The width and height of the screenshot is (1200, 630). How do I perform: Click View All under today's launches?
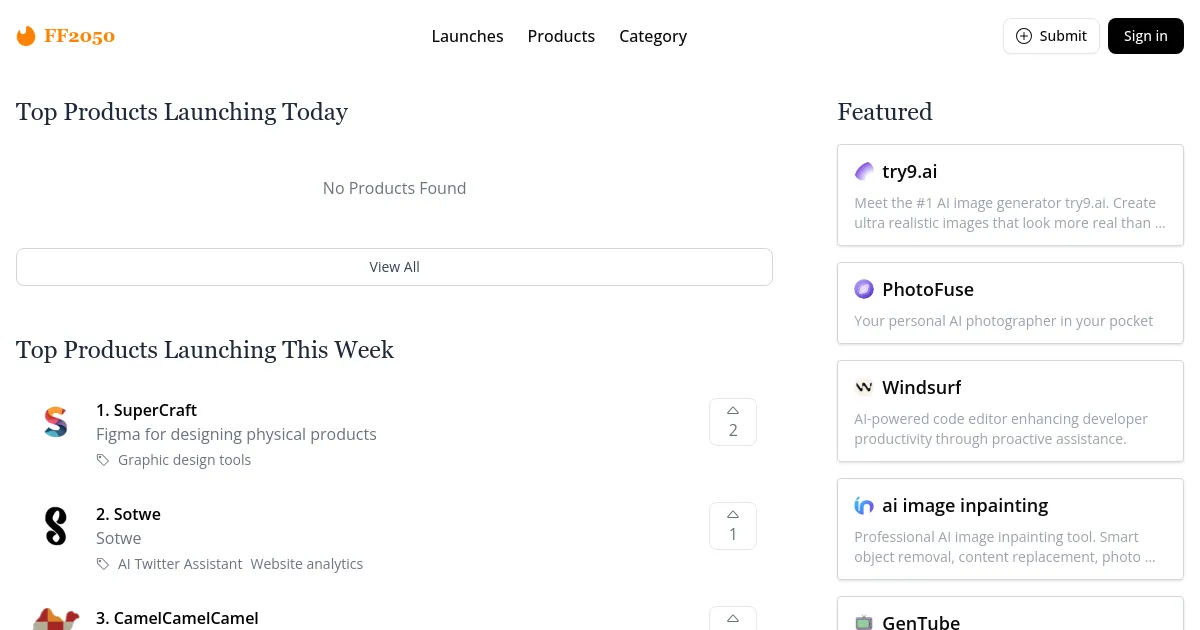[x=394, y=267]
